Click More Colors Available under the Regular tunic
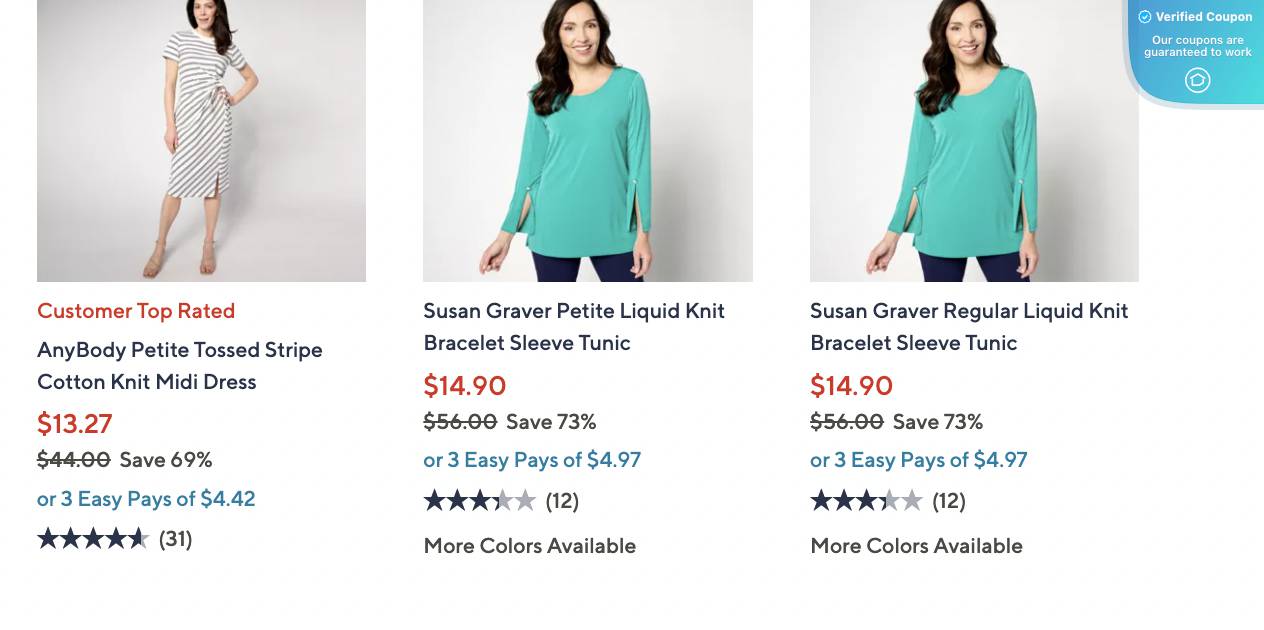 pyautogui.click(x=916, y=546)
